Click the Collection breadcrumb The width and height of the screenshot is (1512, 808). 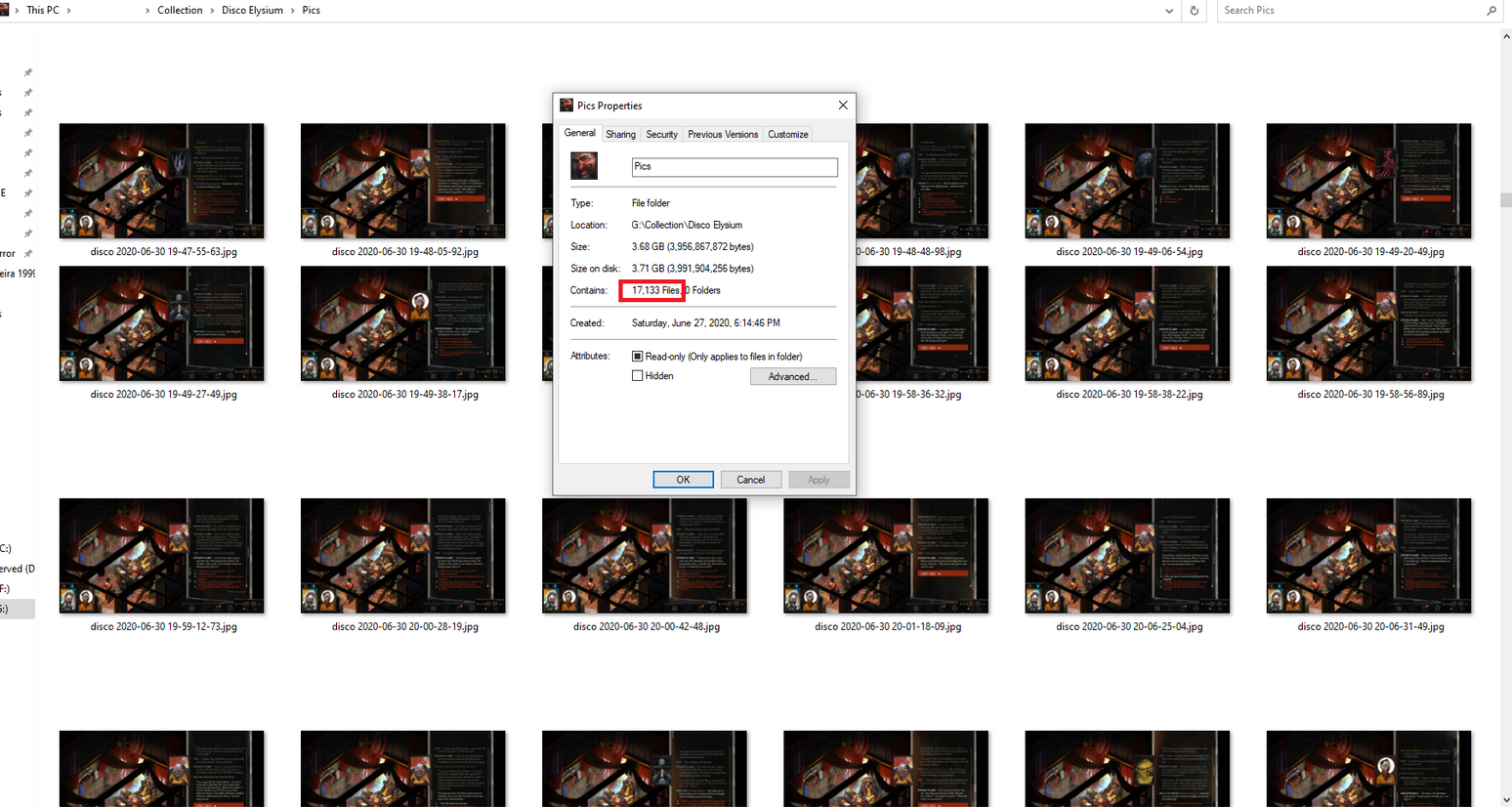(x=180, y=11)
